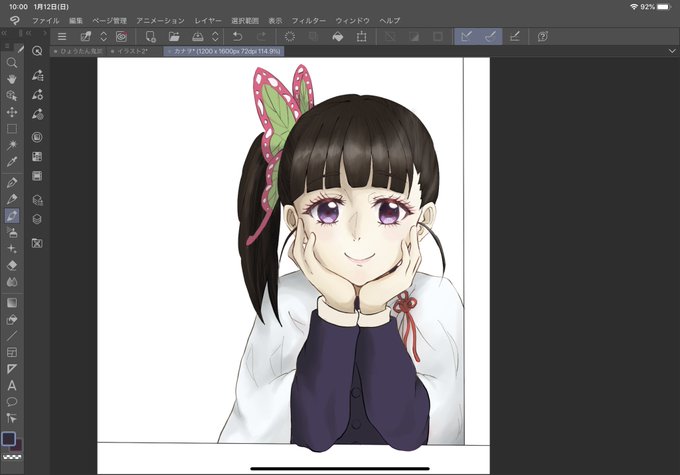680x475 pixels.
Task: Open the Layer Property panel icon
Action: pos(37,200)
